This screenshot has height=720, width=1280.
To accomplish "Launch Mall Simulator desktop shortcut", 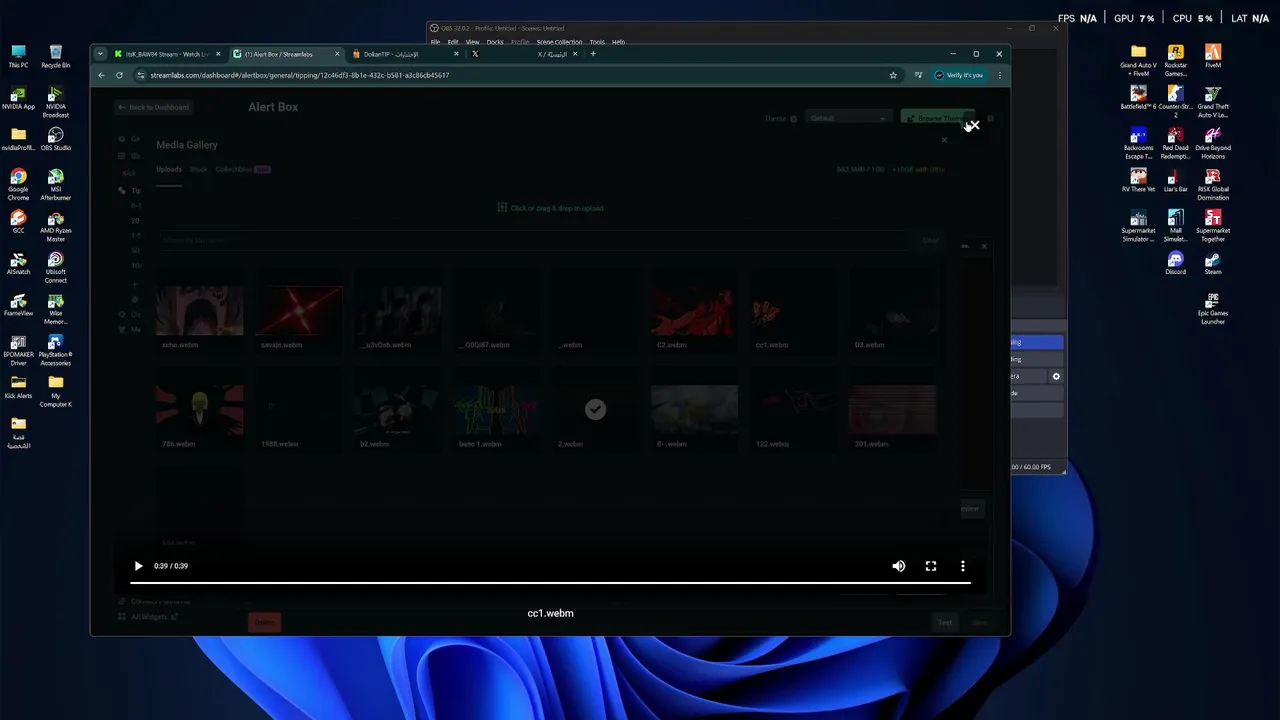I will click(x=1176, y=226).
